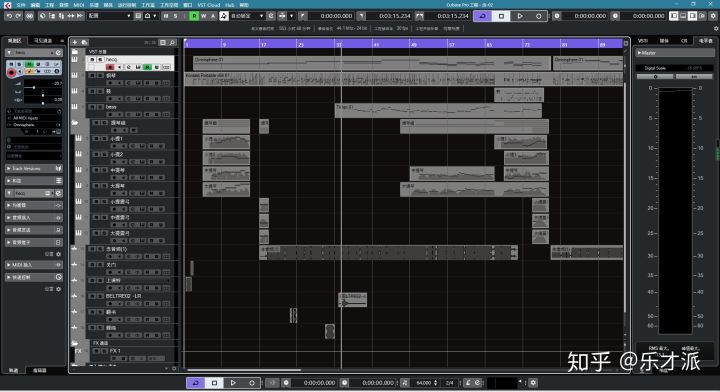
Task: Switch to the CR tab in right zone
Action: (x=684, y=41)
